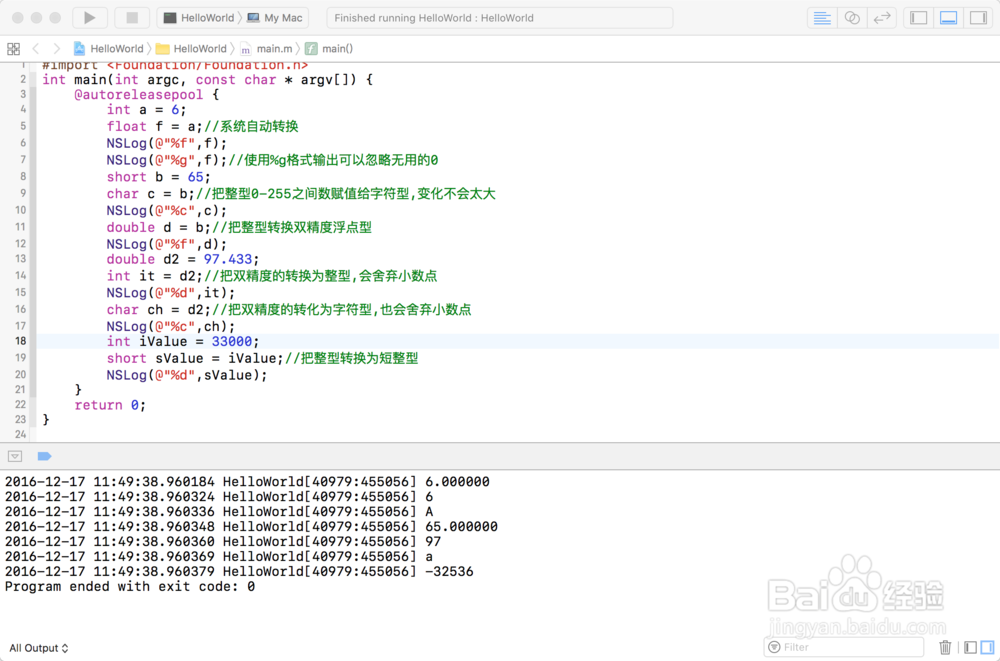Click line number 13 in gutter
Screen dimensions: 1000x661
pyautogui.click(x=20, y=259)
